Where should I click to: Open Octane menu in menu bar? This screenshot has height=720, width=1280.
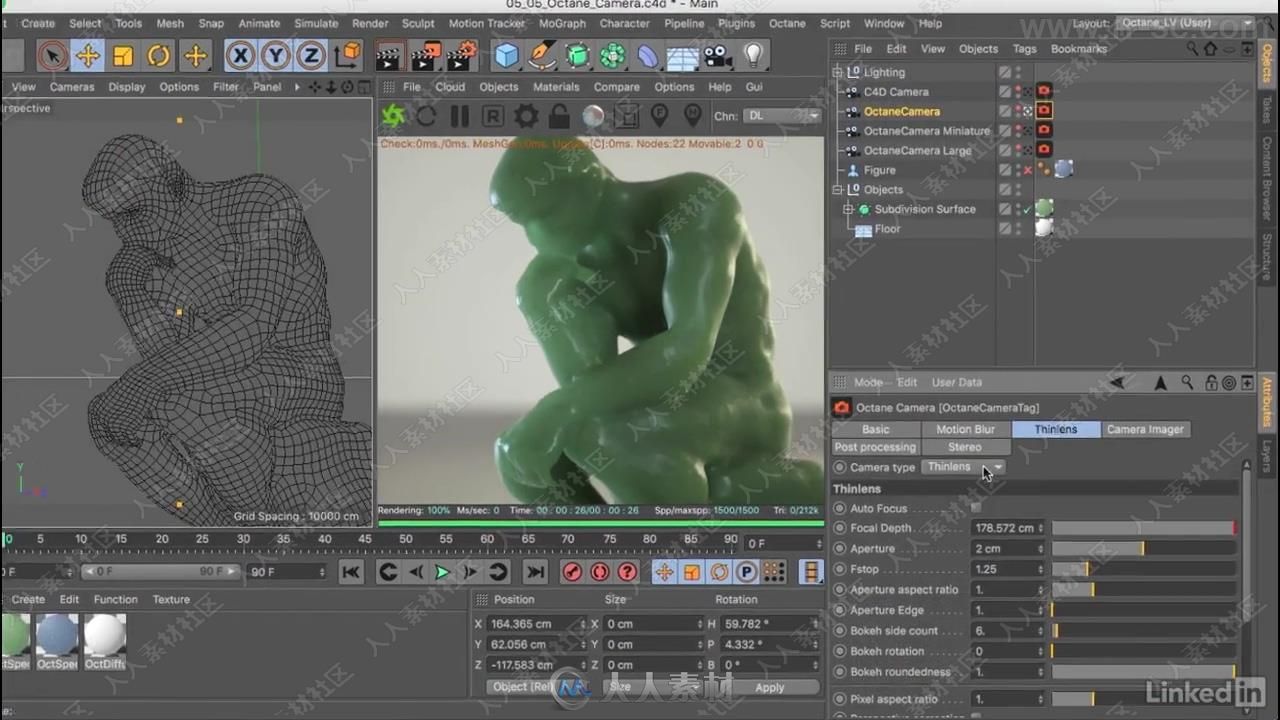(x=787, y=23)
